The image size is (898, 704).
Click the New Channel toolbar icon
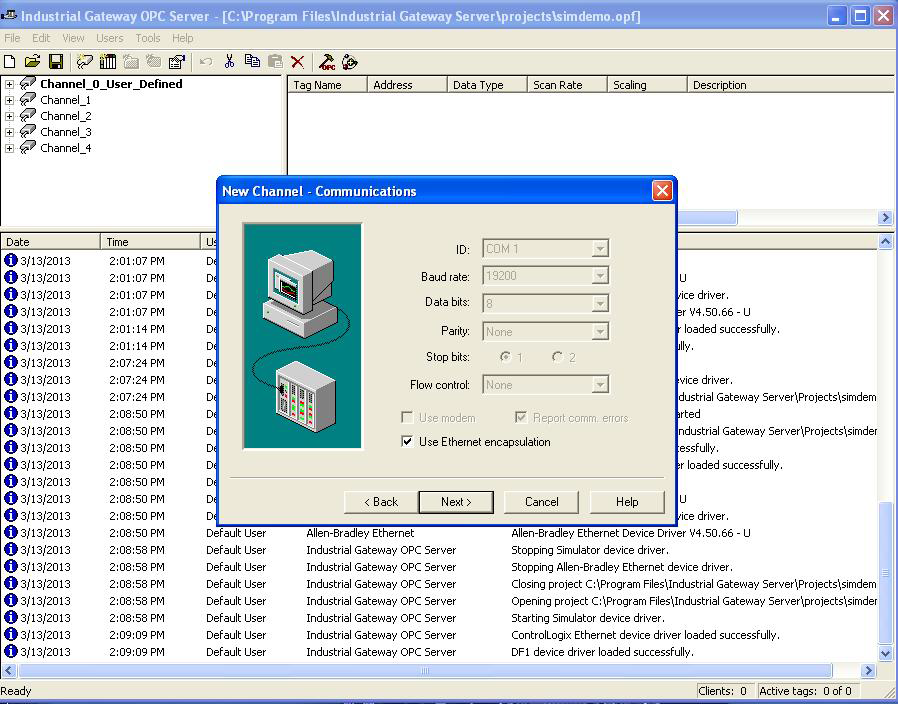[85, 62]
